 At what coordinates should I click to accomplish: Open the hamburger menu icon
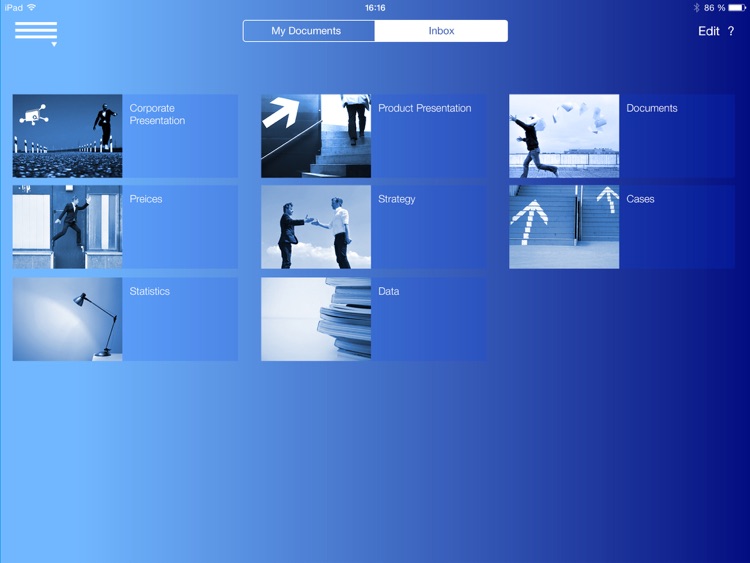click(x=36, y=33)
